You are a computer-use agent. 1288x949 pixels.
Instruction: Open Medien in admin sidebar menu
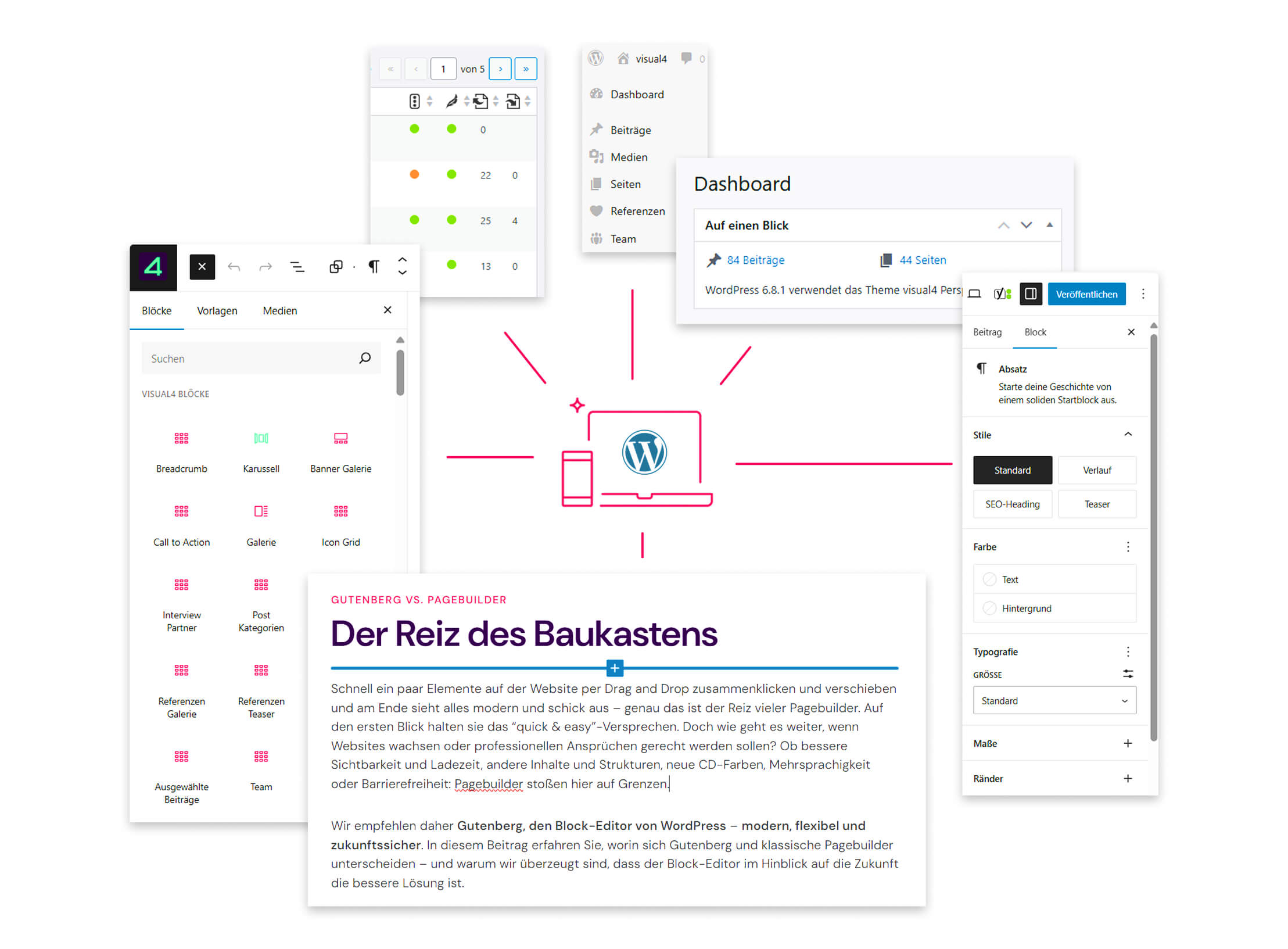click(629, 157)
